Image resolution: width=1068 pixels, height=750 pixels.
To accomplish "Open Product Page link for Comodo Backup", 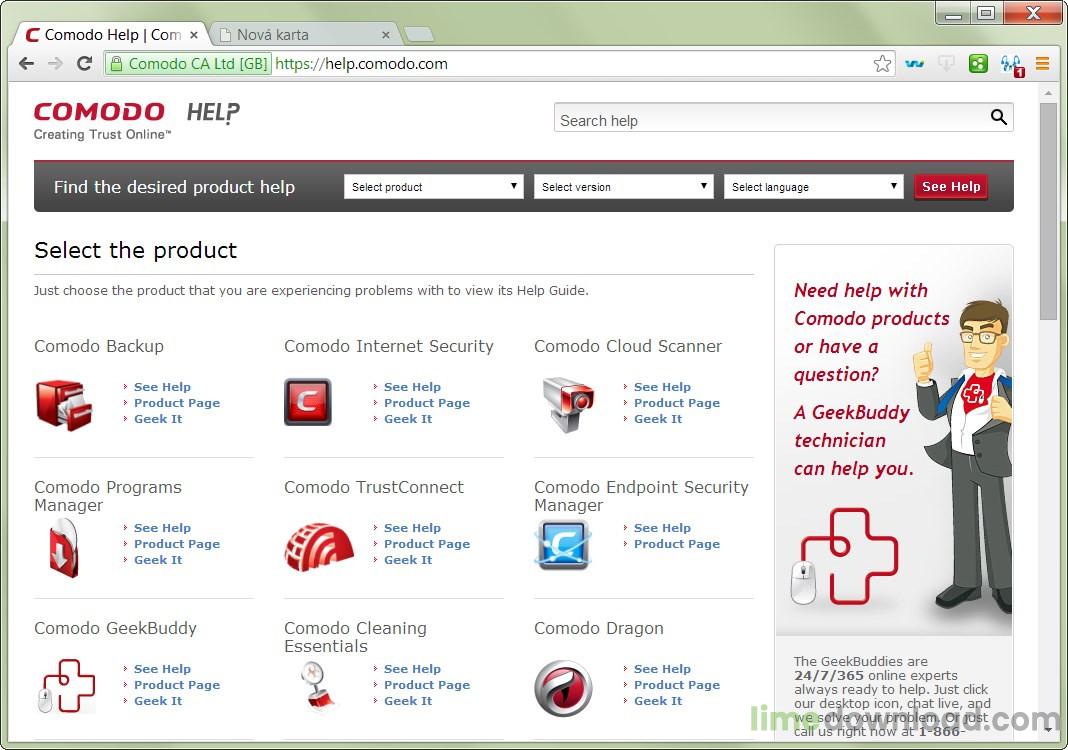I will coord(177,403).
